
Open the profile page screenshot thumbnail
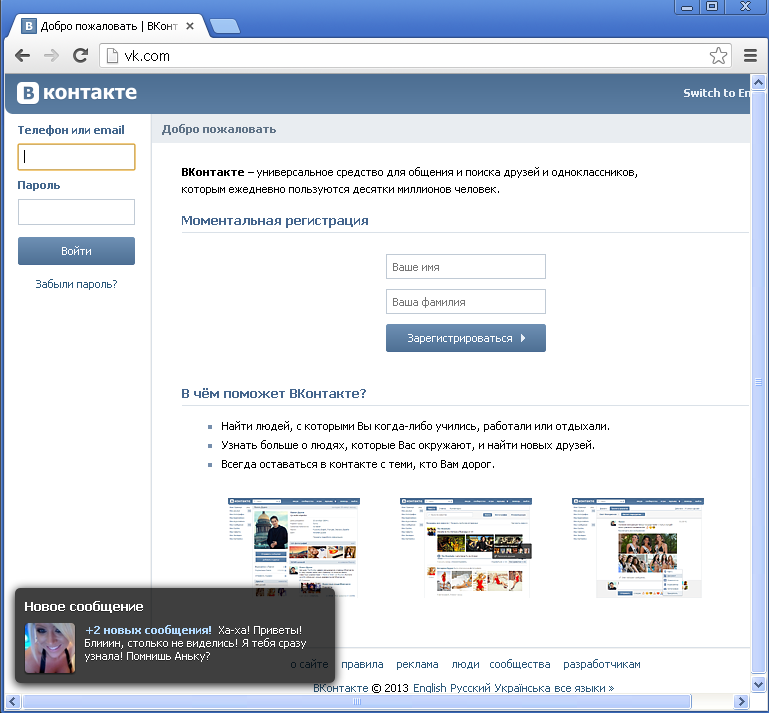[294, 547]
